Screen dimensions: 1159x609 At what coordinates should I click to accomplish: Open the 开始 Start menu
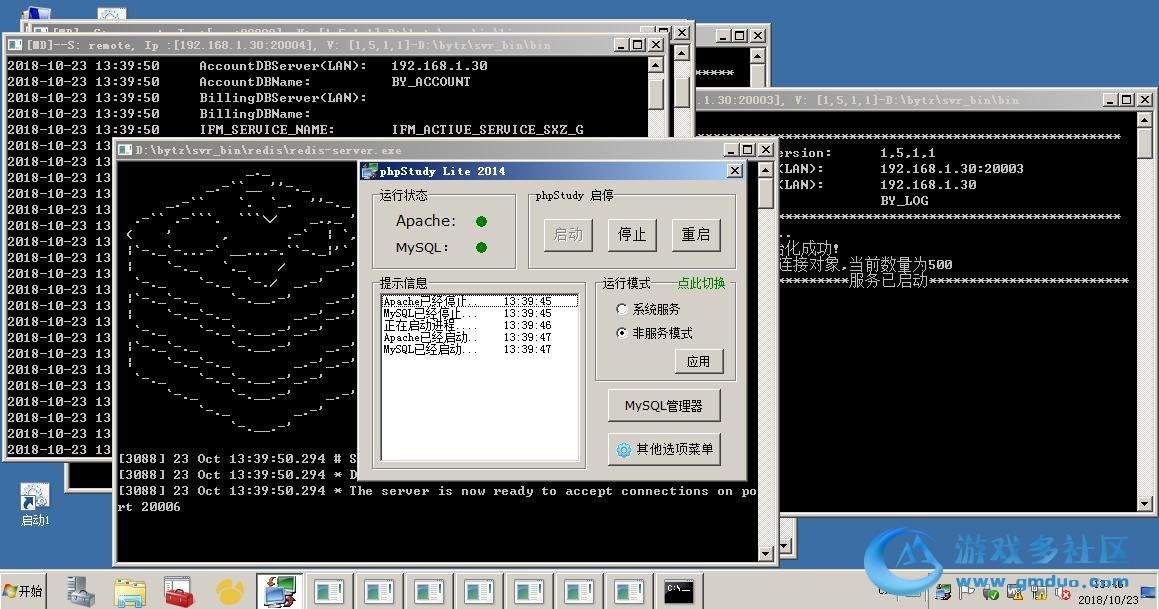click(23, 591)
